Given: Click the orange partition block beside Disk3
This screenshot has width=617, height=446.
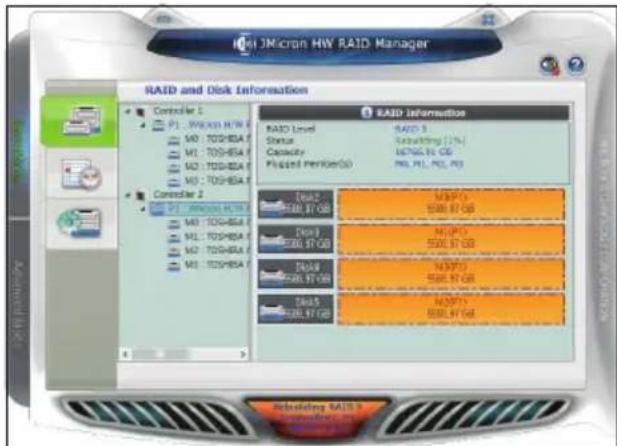Looking at the screenshot, I should coord(451,239).
